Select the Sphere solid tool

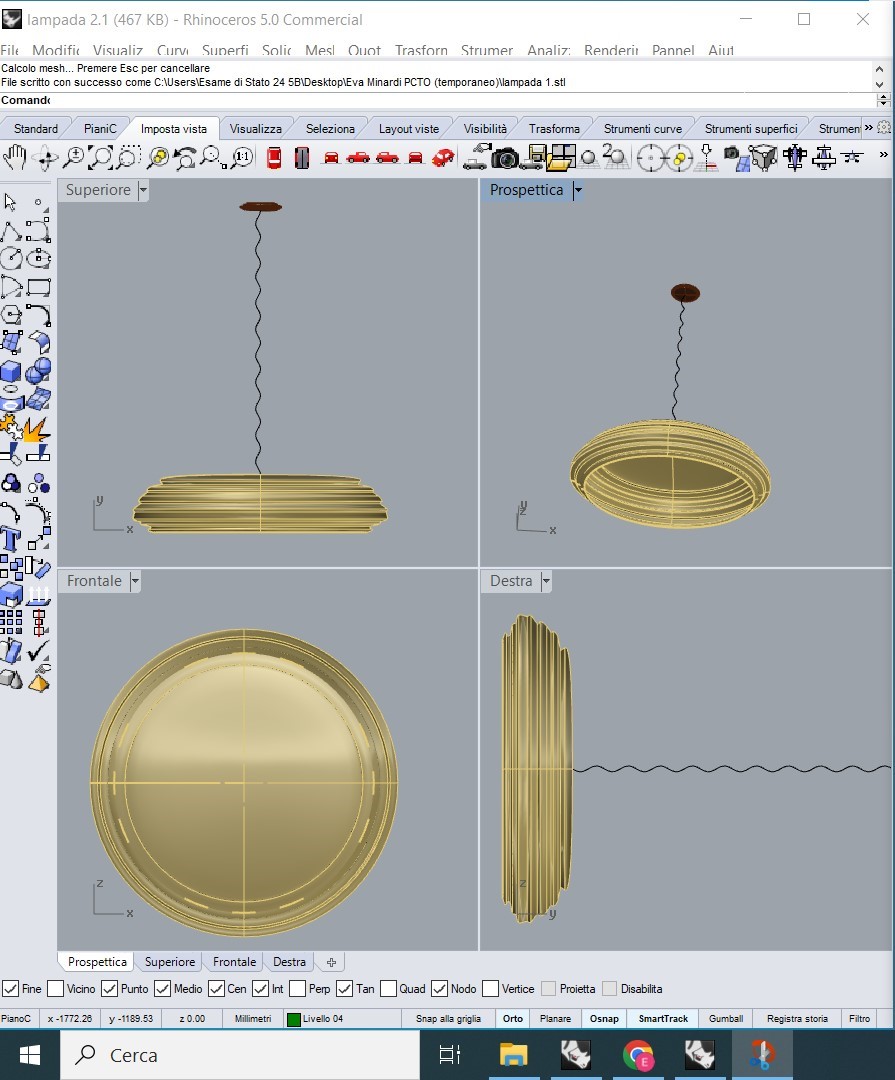pos(38,373)
